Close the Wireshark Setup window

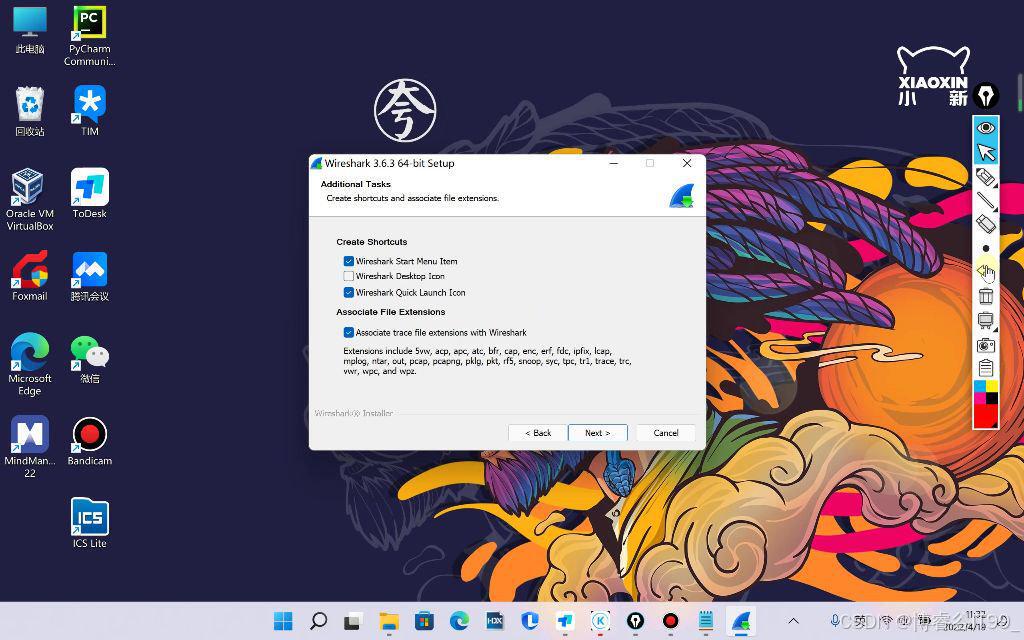click(x=687, y=163)
